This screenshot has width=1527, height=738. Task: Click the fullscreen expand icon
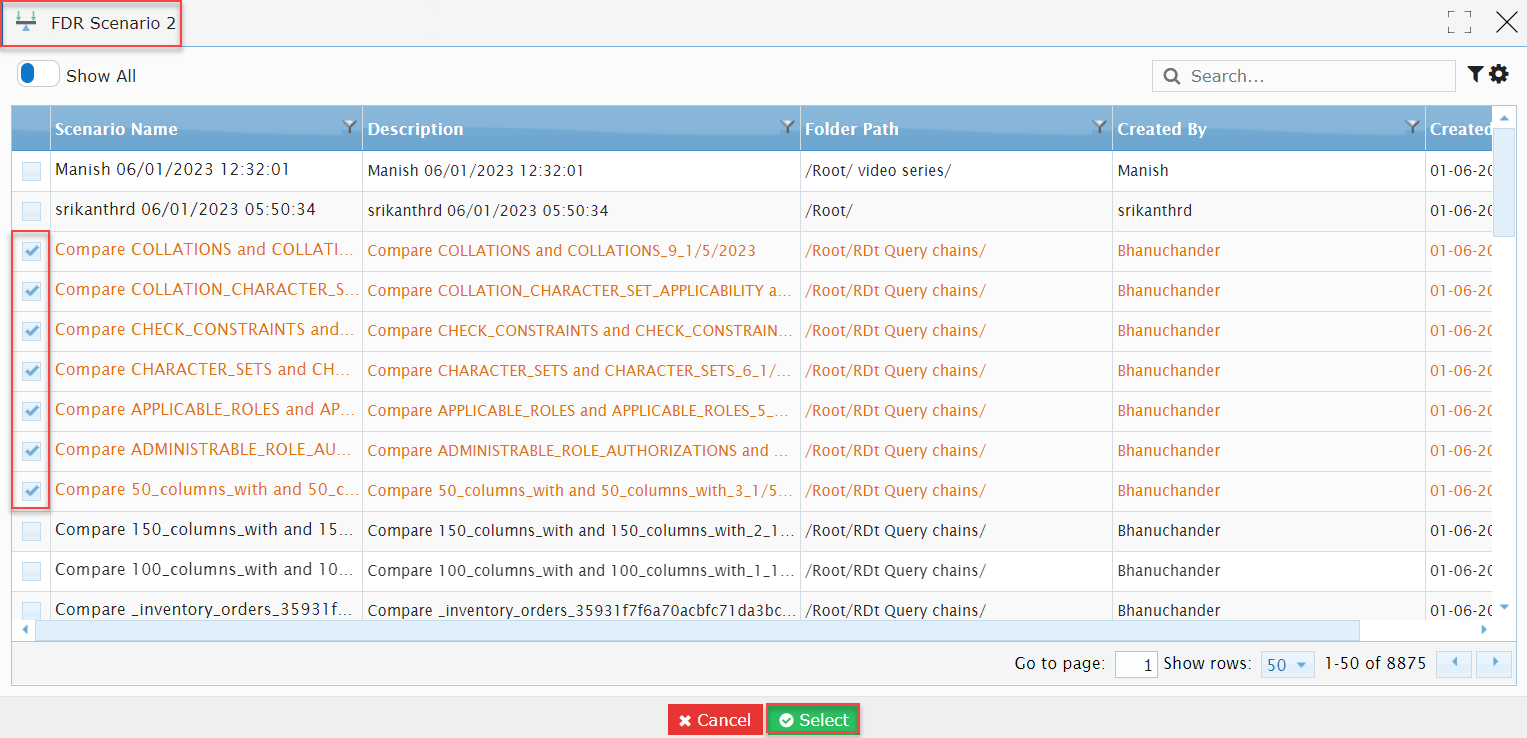1459,23
